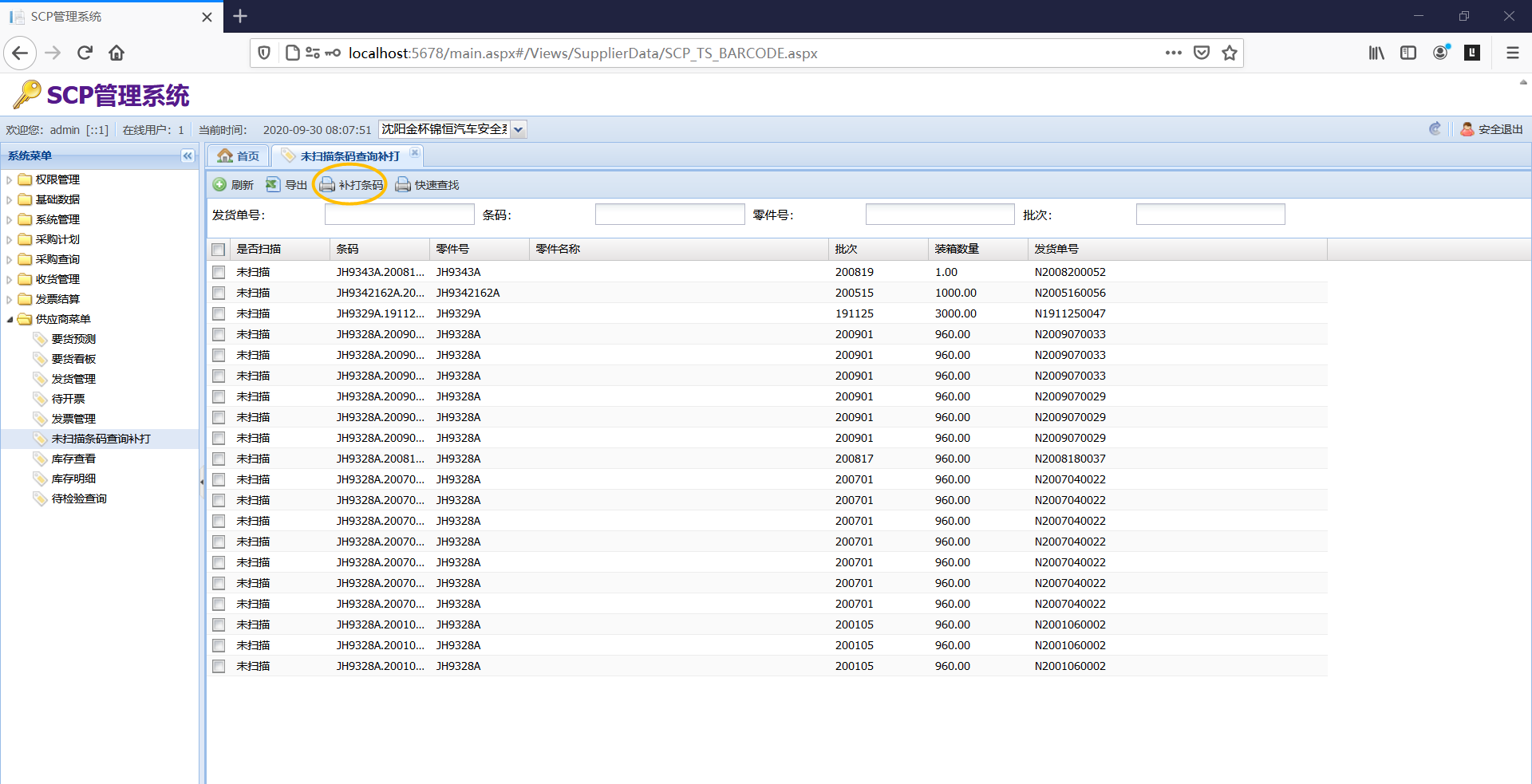Open the 沈阳金杯锦恒汽车安全 company dropdown
Image resolution: width=1532 pixels, height=784 pixels.
pos(519,129)
